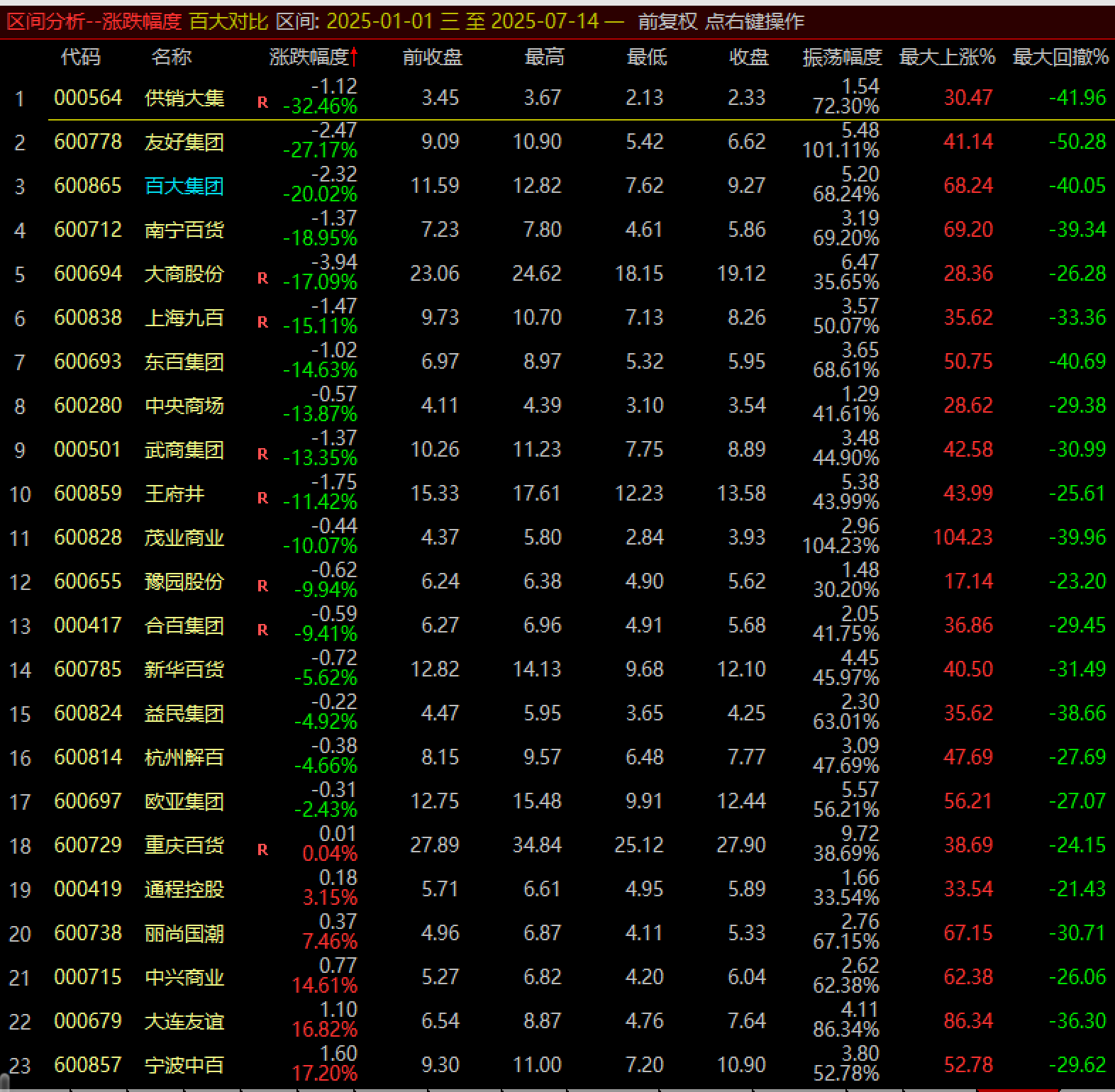Select stock name 重庆百货
Viewport: 1115px width, 1092px height.
click(x=184, y=845)
